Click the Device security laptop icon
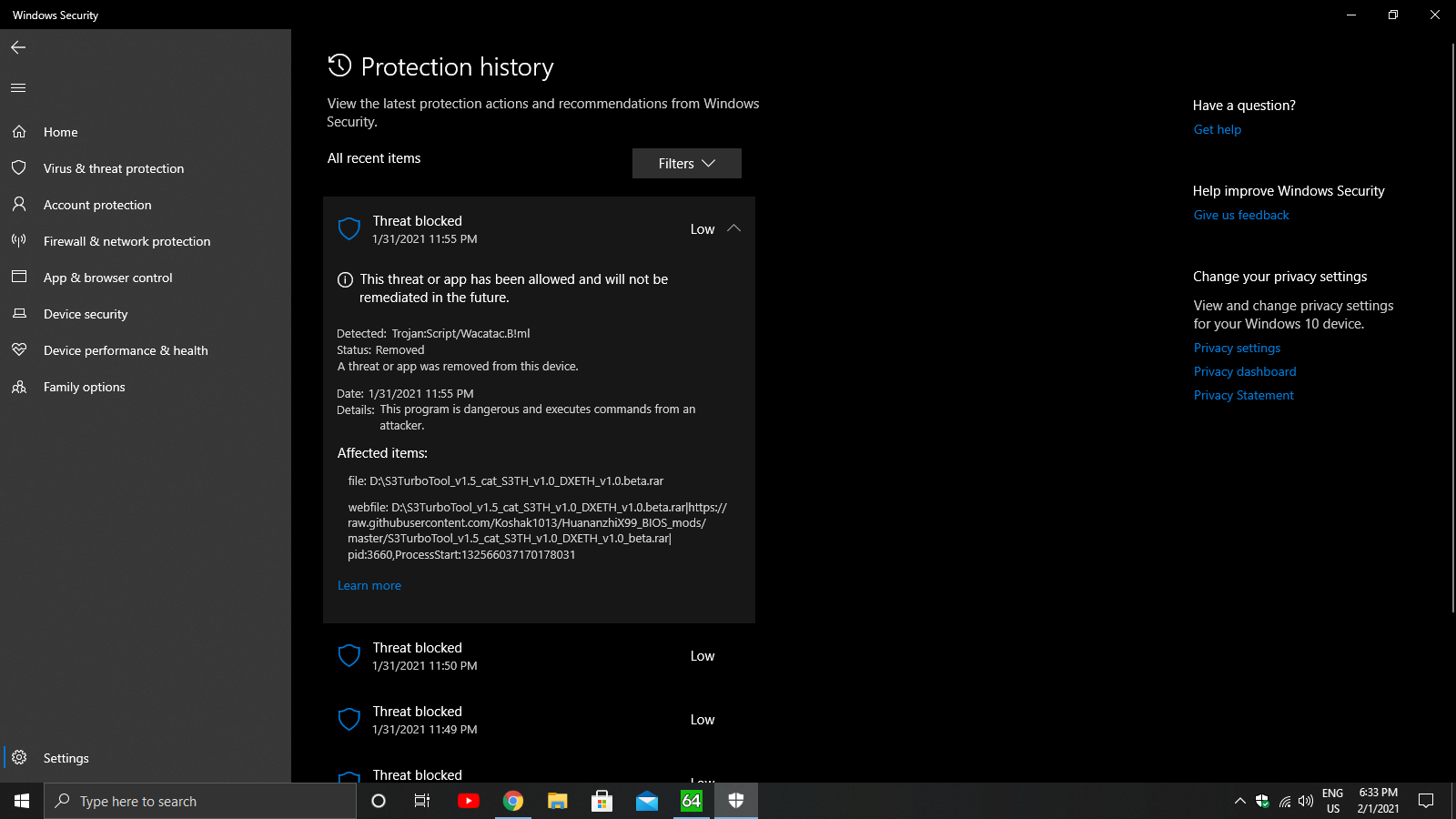1456x819 pixels. click(19, 314)
